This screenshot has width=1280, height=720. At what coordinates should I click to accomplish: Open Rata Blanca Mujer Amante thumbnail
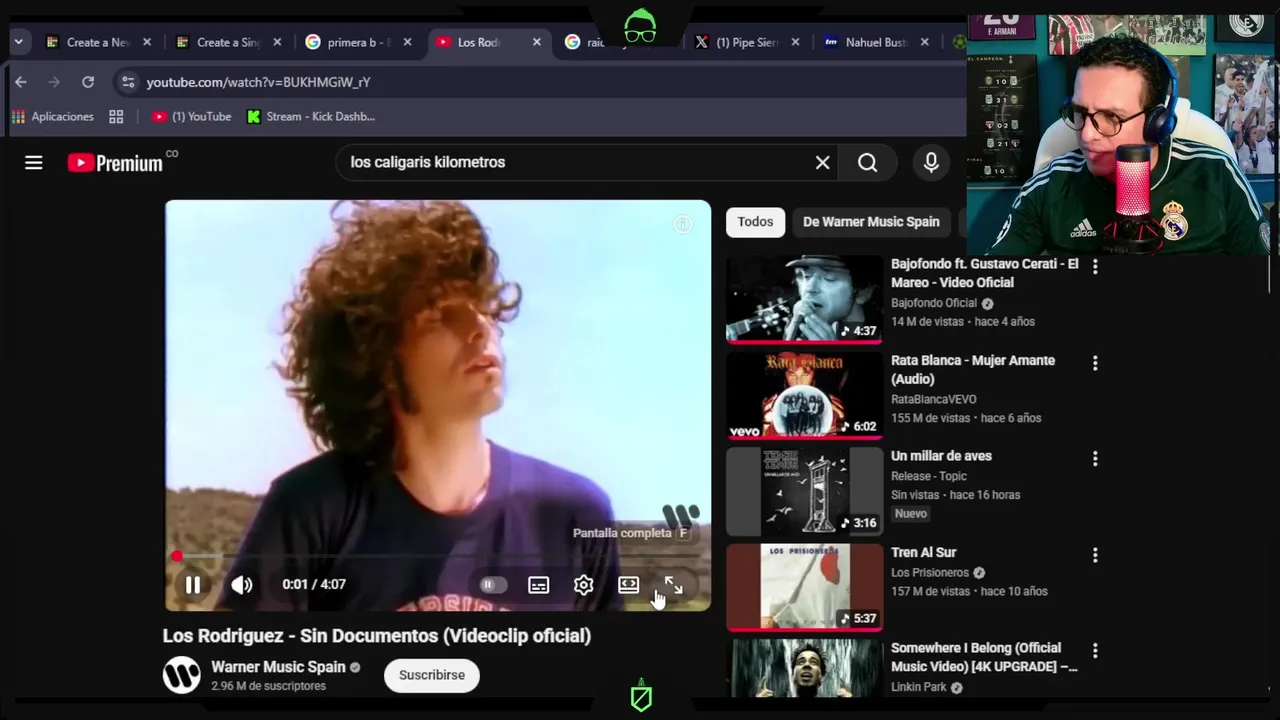click(x=804, y=395)
